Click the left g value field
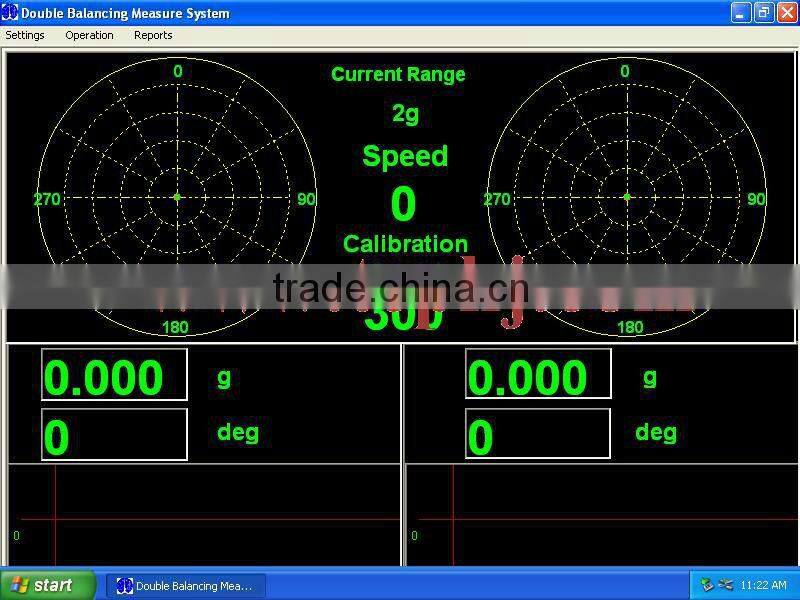Viewport: 800px width, 600px height. pyautogui.click(x=114, y=375)
